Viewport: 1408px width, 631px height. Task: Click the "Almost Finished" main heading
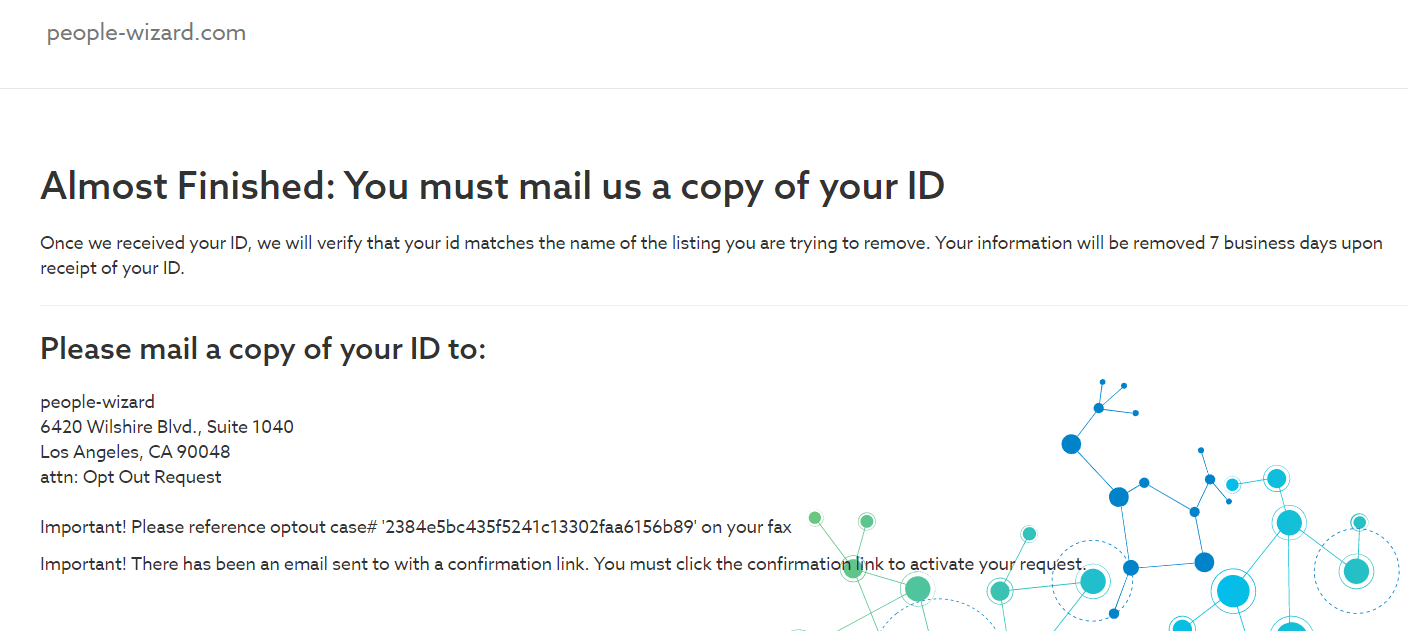(x=492, y=186)
